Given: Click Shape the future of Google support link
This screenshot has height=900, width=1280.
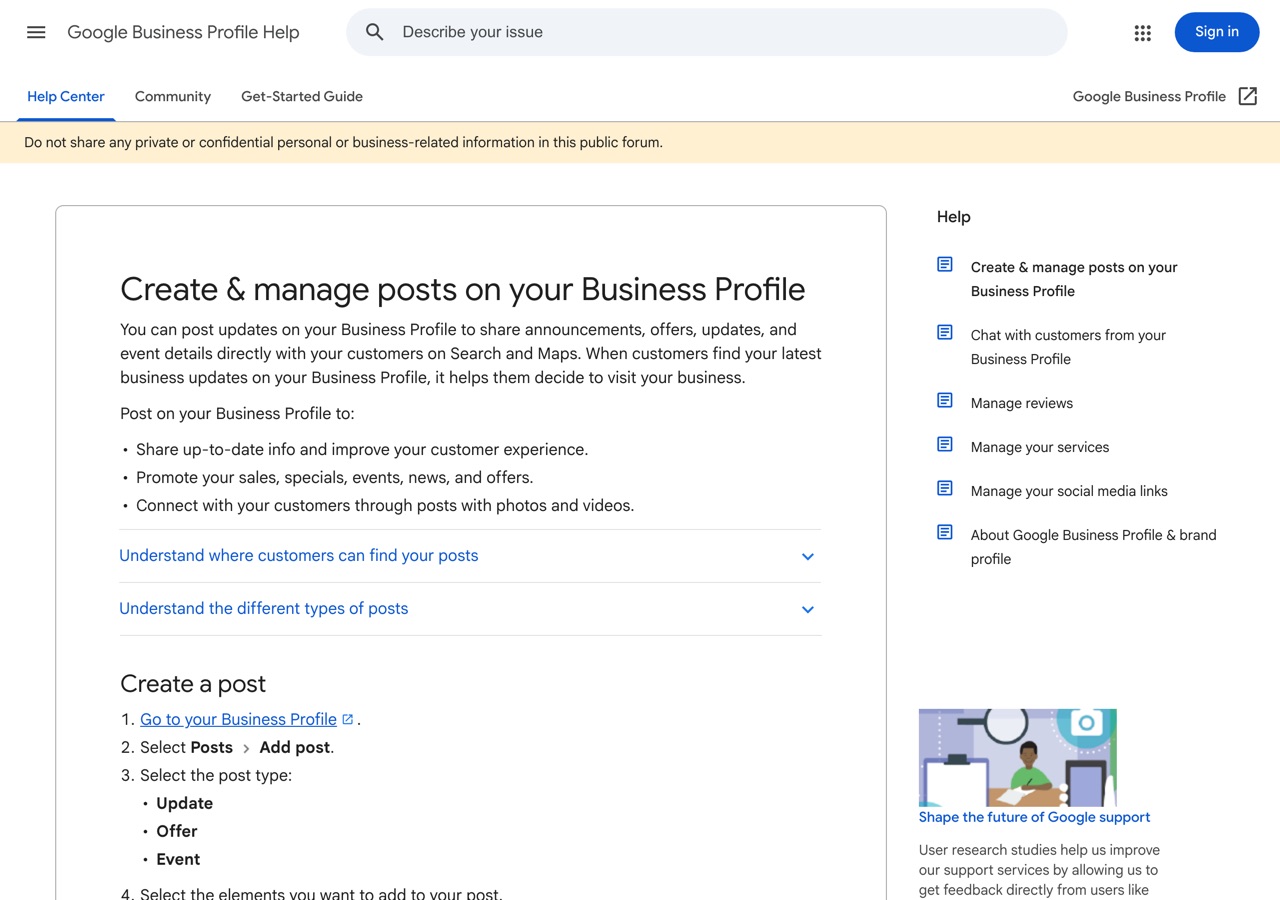Looking at the screenshot, I should point(1034,817).
